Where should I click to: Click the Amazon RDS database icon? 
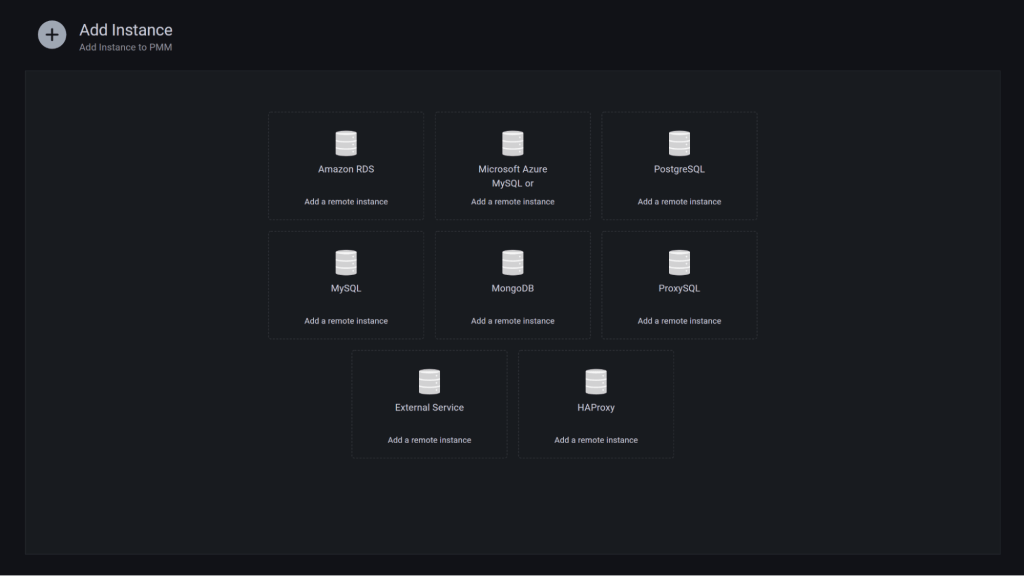346,143
